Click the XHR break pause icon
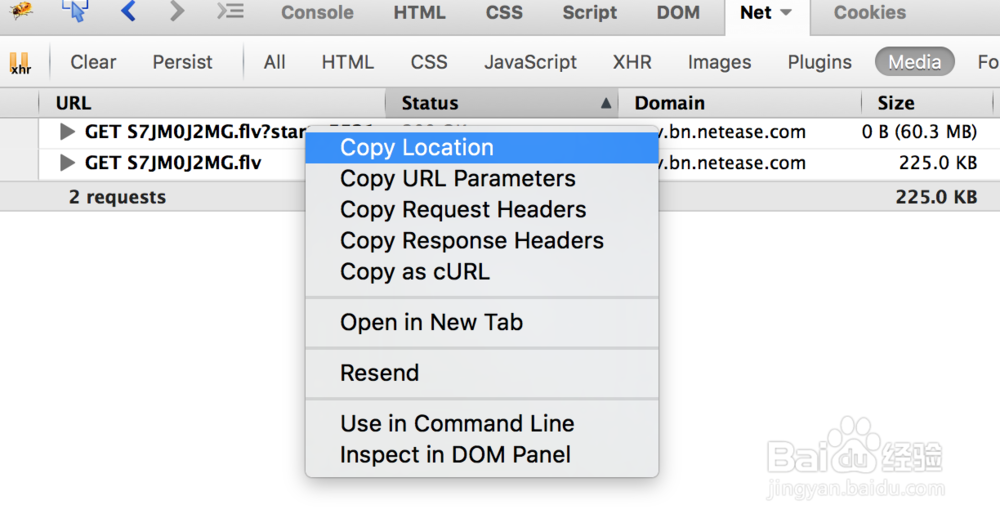The image size is (1000, 523). tap(20, 63)
